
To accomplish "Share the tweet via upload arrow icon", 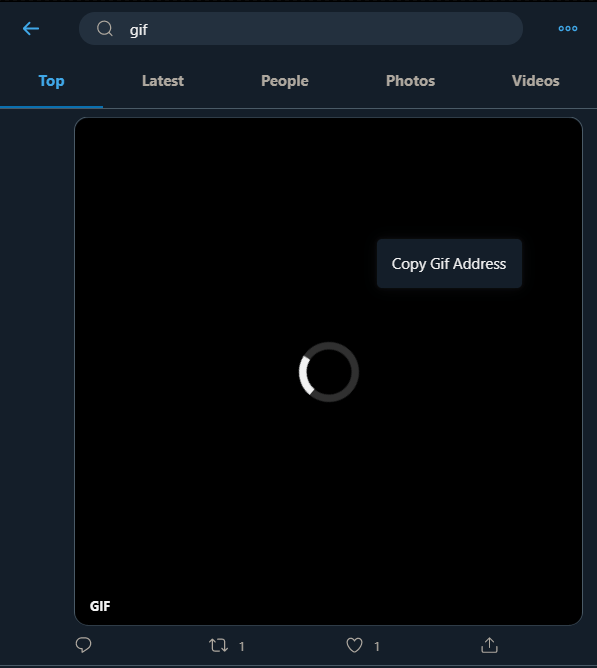I will 489,645.
